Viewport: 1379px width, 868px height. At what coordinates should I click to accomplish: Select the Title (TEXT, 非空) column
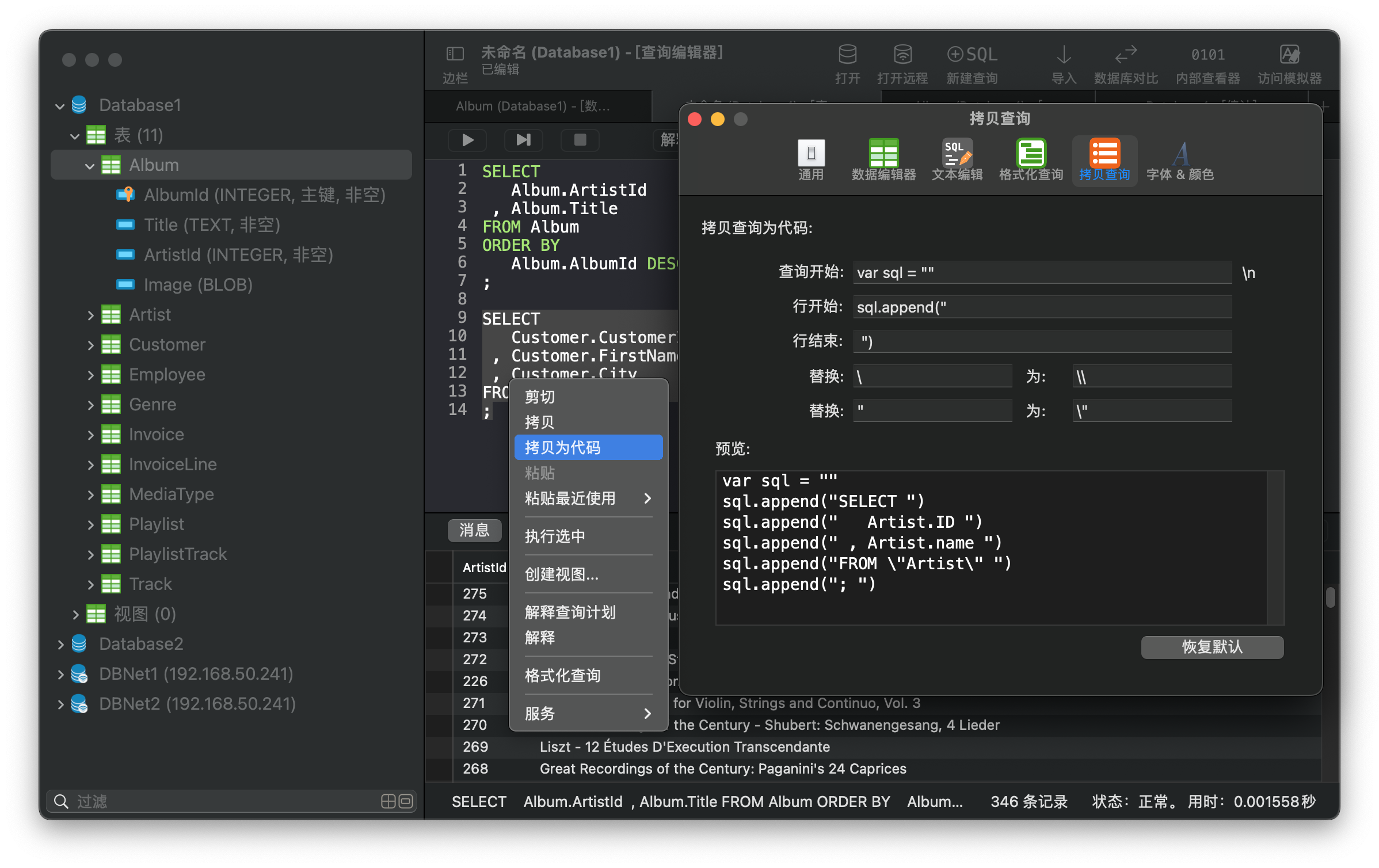point(212,224)
